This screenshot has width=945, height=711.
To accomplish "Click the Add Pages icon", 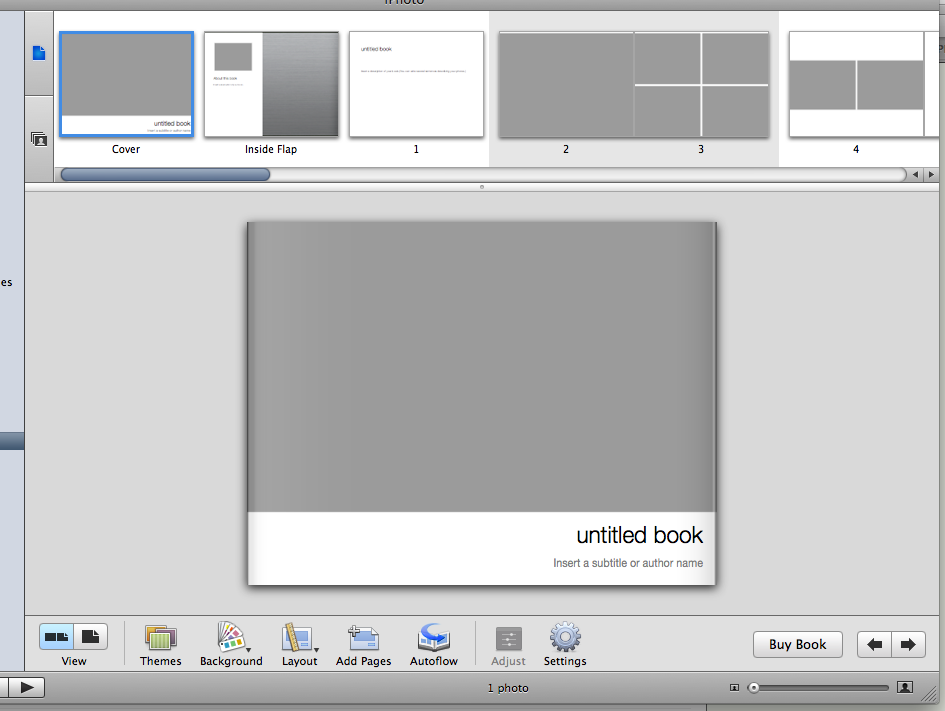I will 363,638.
